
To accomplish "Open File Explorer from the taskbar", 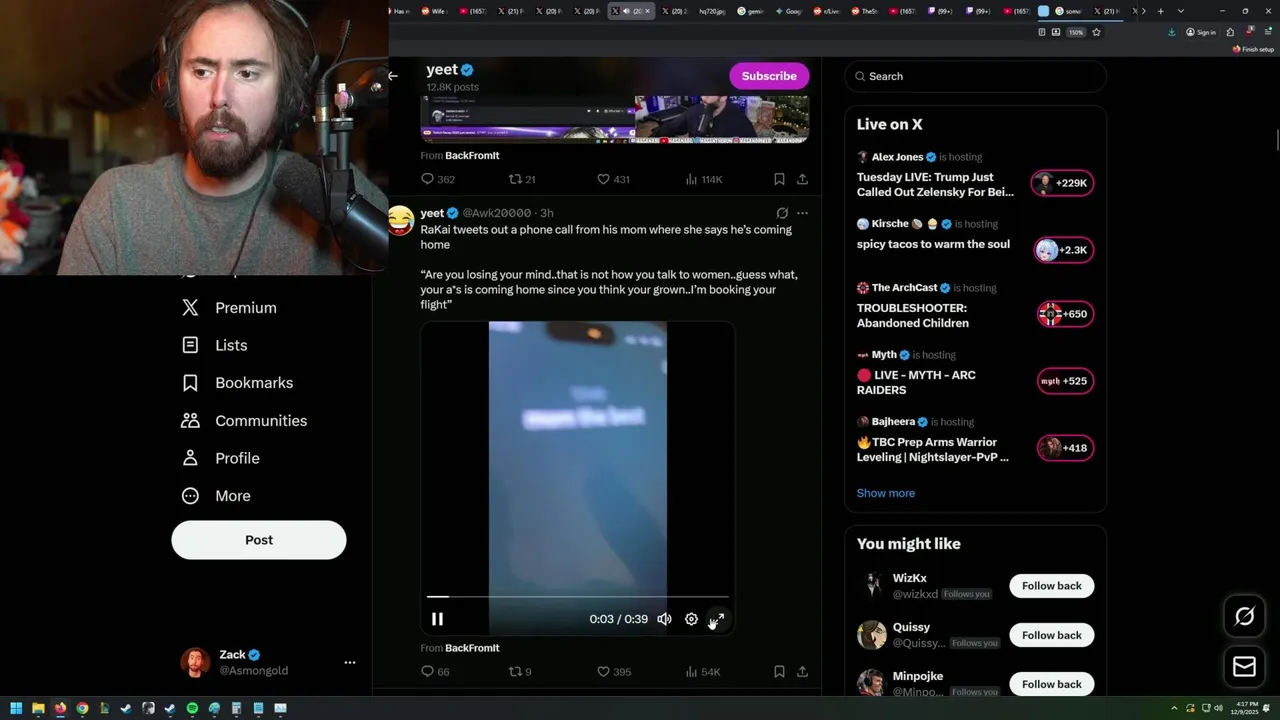I will (38, 709).
